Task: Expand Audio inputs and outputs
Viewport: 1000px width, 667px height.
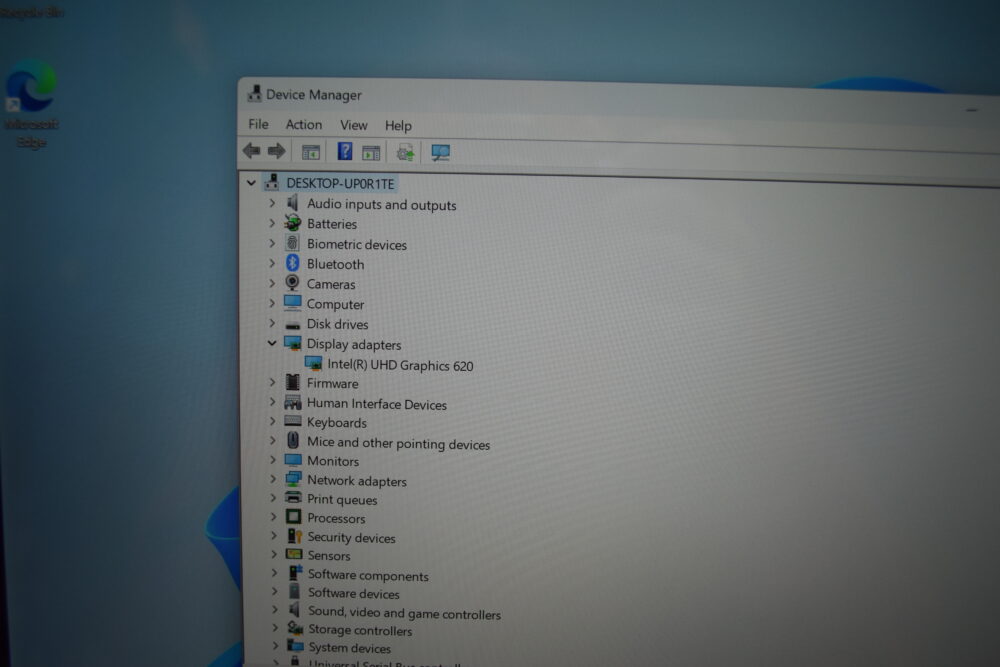Action: (x=272, y=203)
